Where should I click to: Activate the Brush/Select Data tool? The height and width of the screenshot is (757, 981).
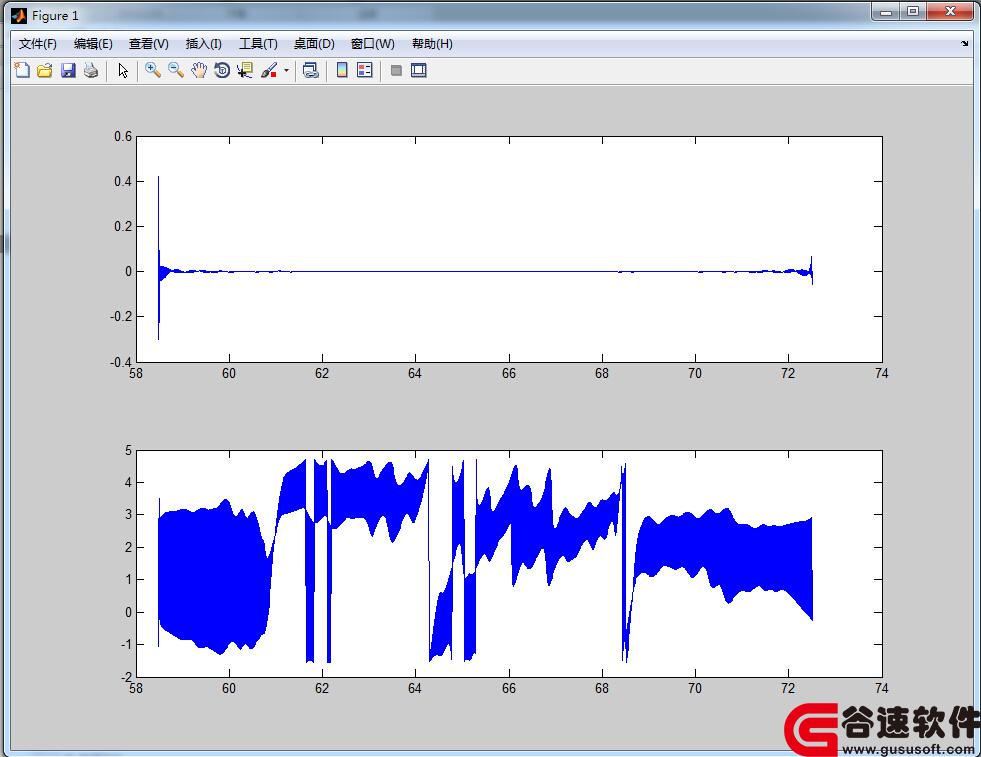click(269, 70)
